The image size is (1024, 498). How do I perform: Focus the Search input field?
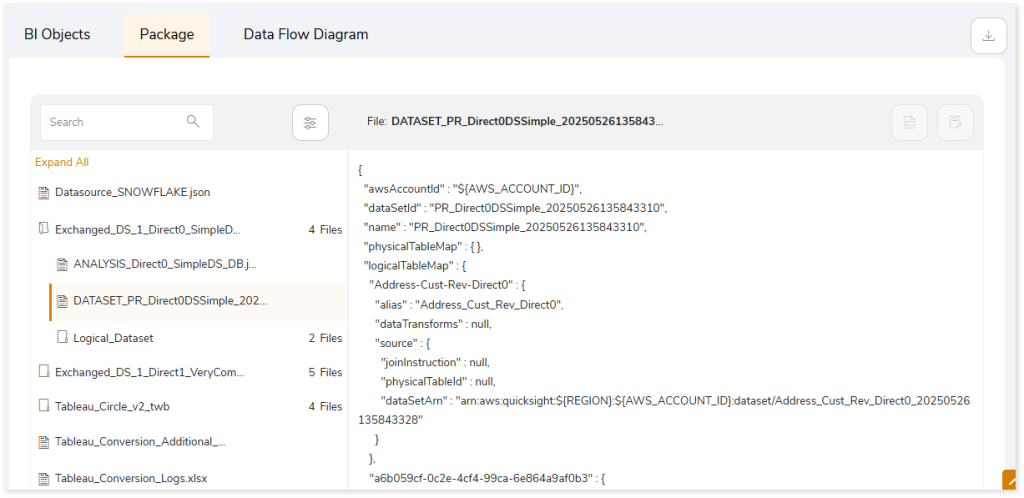[x=127, y=122]
